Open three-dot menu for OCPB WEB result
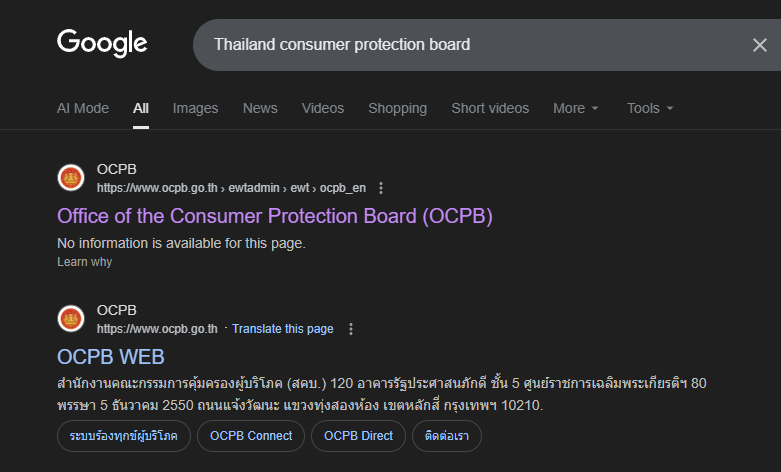 click(350, 329)
